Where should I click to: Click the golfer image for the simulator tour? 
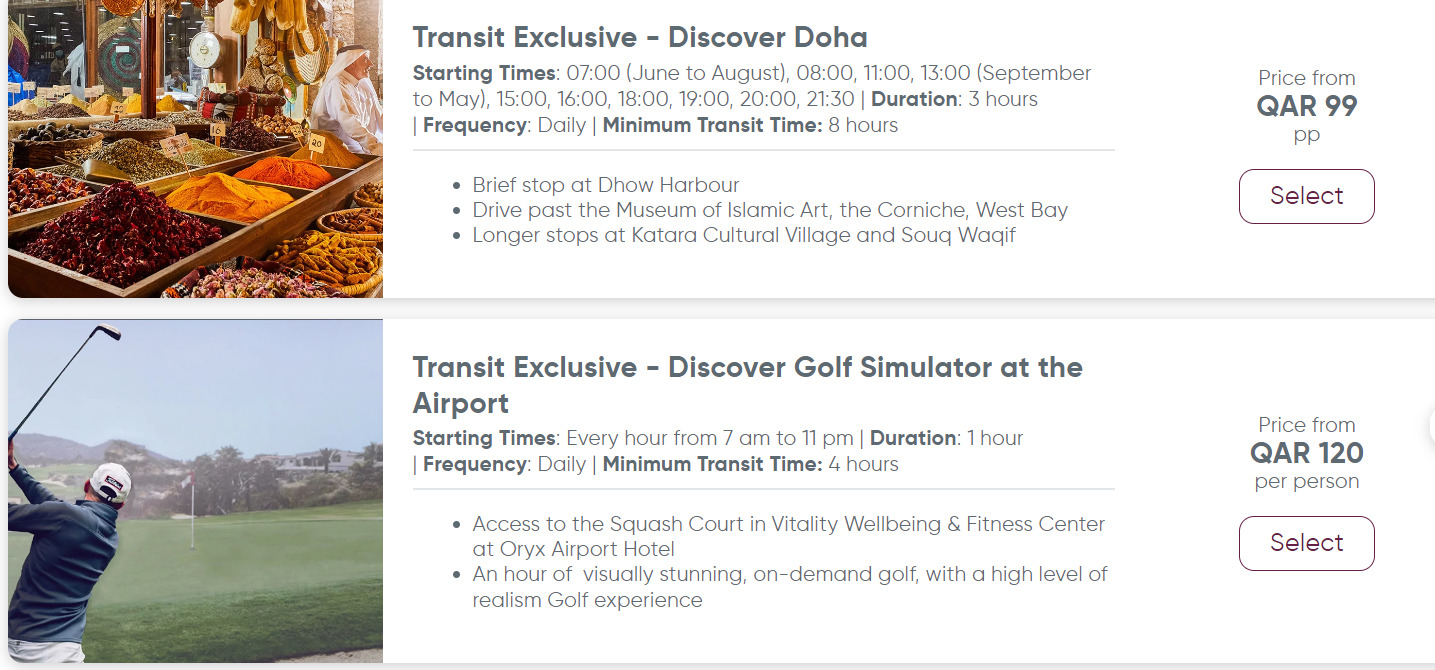click(x=195, y=491)
